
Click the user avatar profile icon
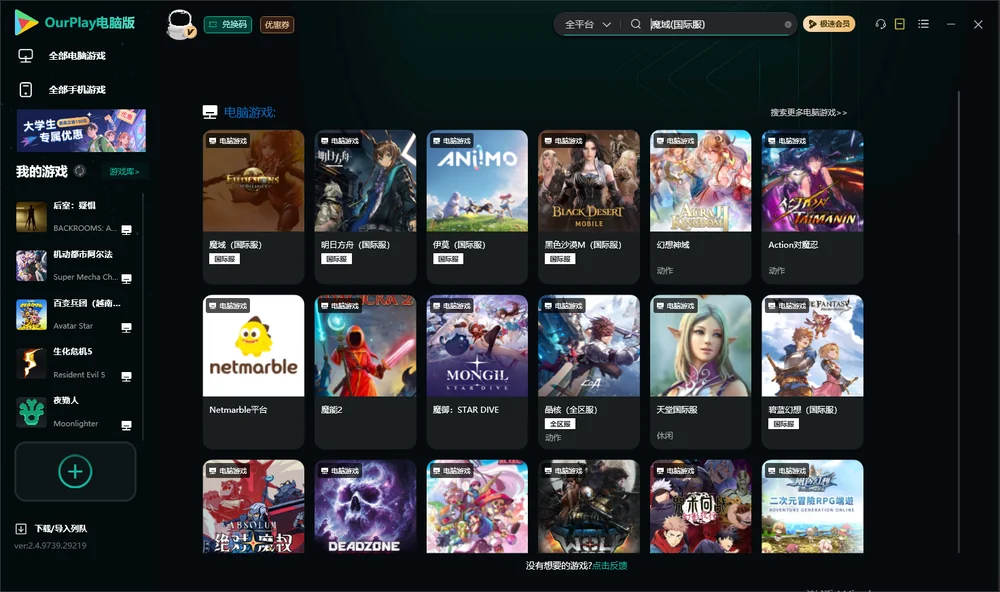point(180,25)
